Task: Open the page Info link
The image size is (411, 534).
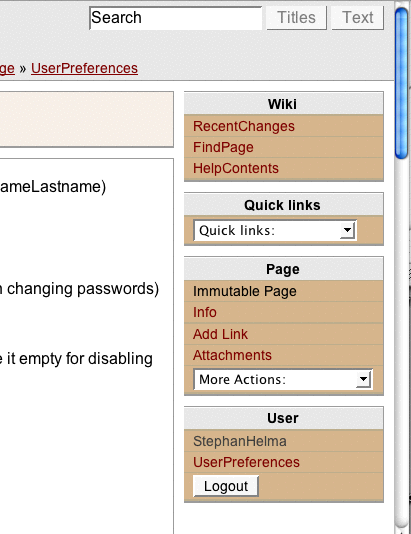Action: 205,312
